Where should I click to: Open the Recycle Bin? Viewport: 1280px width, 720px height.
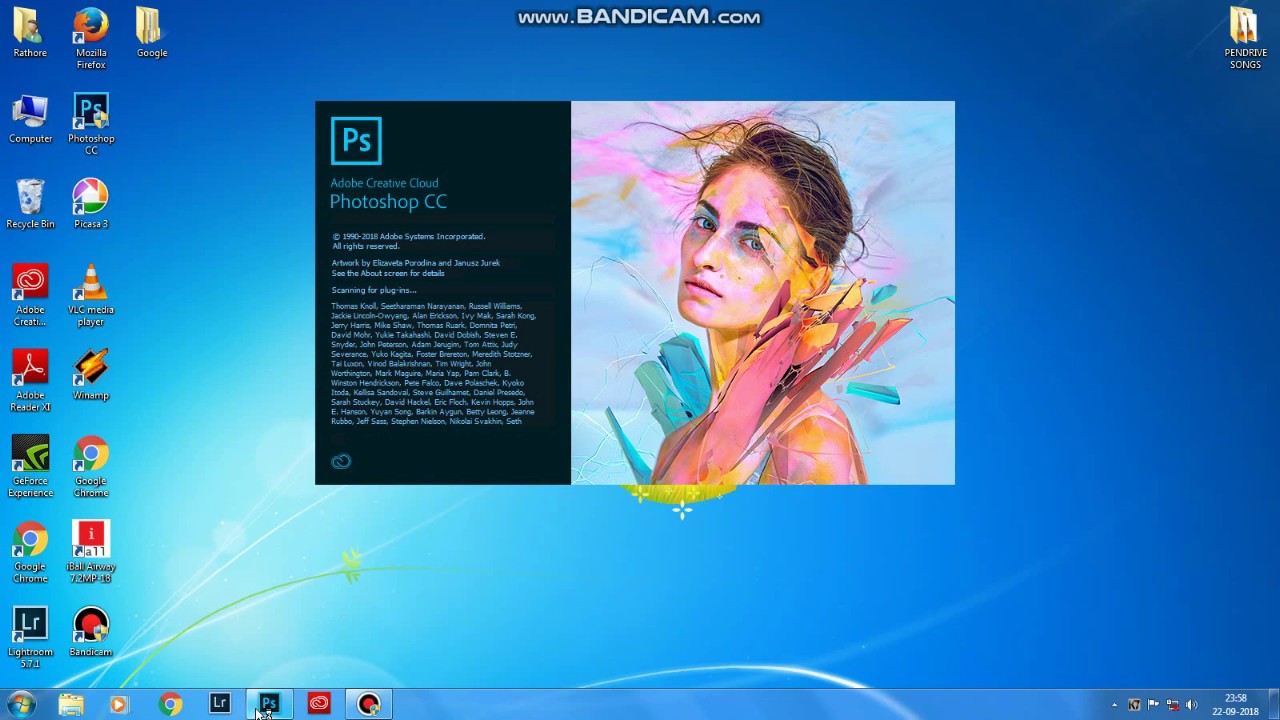point(30,204)
